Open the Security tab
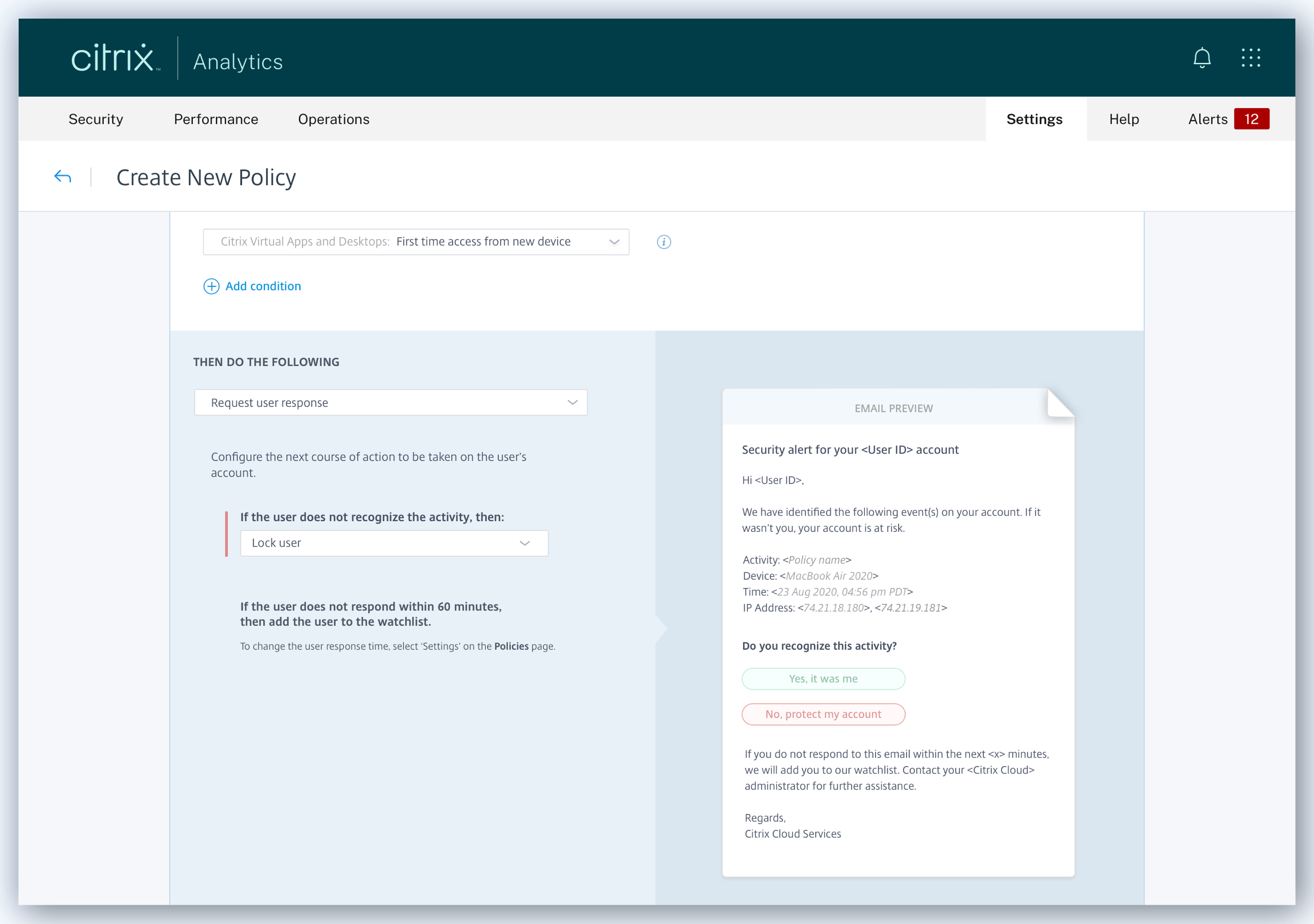Image resolution: width=1314 pixels, height=924 pixels. [x=95, y=119]
